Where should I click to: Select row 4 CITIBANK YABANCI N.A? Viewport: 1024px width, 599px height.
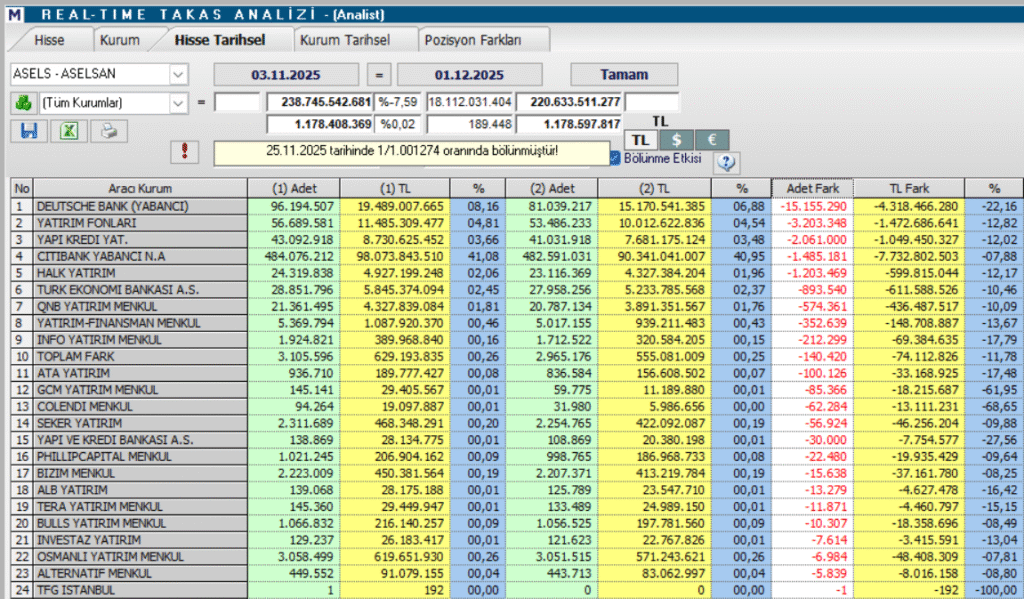coord(130,255)
